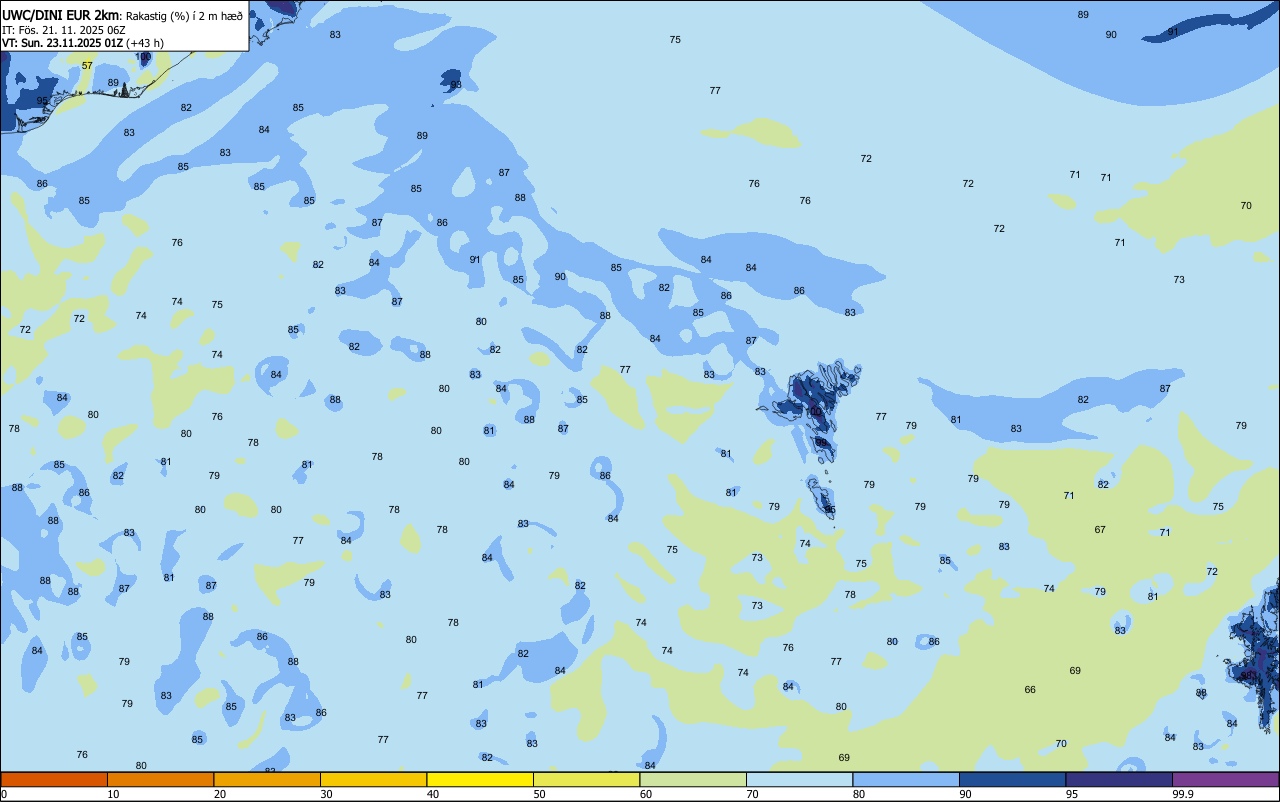Click the 0–10 dark orange legend swatch

[x=54, y=779]
